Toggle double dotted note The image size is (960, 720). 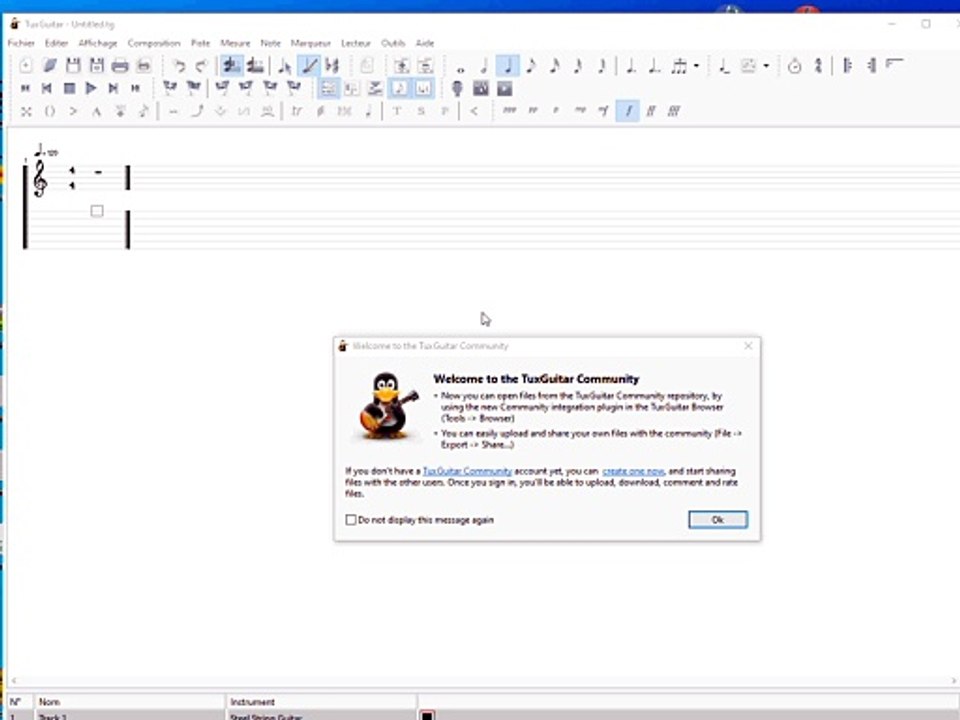coord(654,66)
